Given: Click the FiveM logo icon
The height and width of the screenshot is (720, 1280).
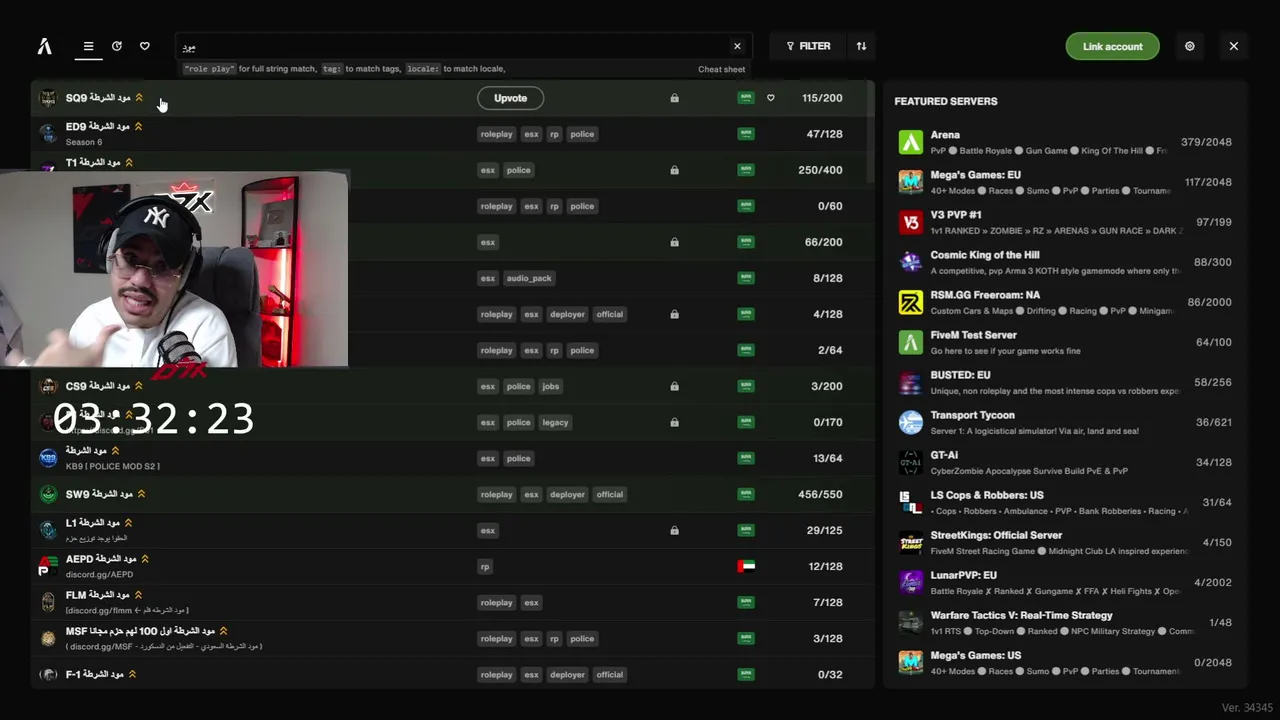Looking at the screenshot, I should click(44, 46).
